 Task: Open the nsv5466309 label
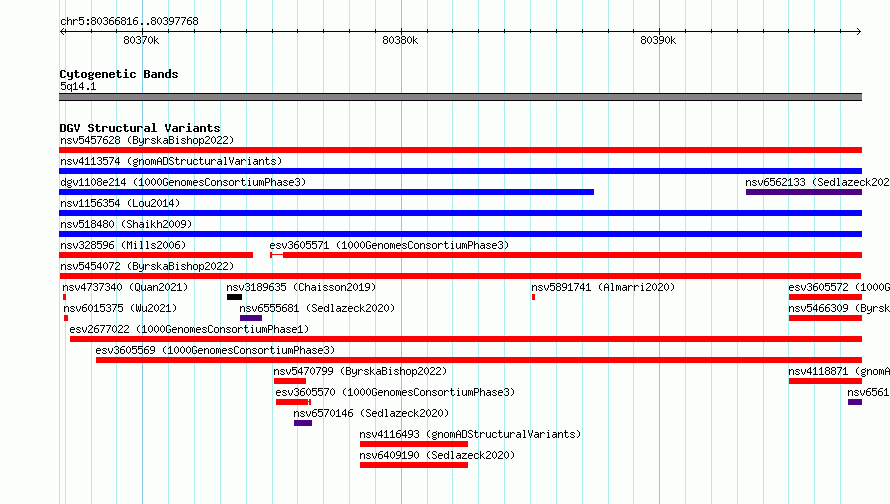pyautogui.click(x=839, y=308)
